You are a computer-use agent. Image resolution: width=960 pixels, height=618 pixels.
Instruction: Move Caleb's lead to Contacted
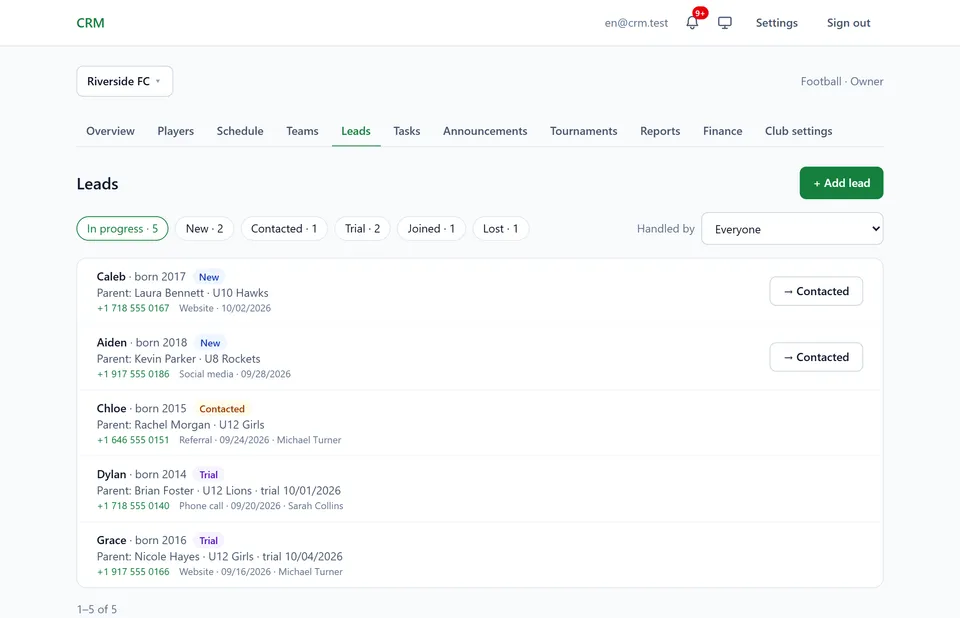816,291
